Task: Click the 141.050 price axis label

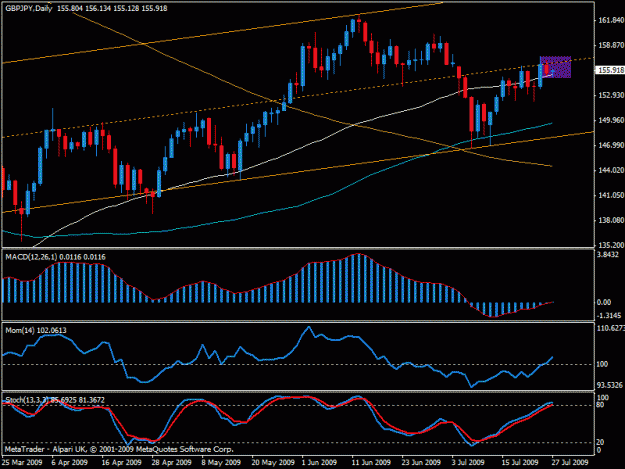Action: point(611,195)
